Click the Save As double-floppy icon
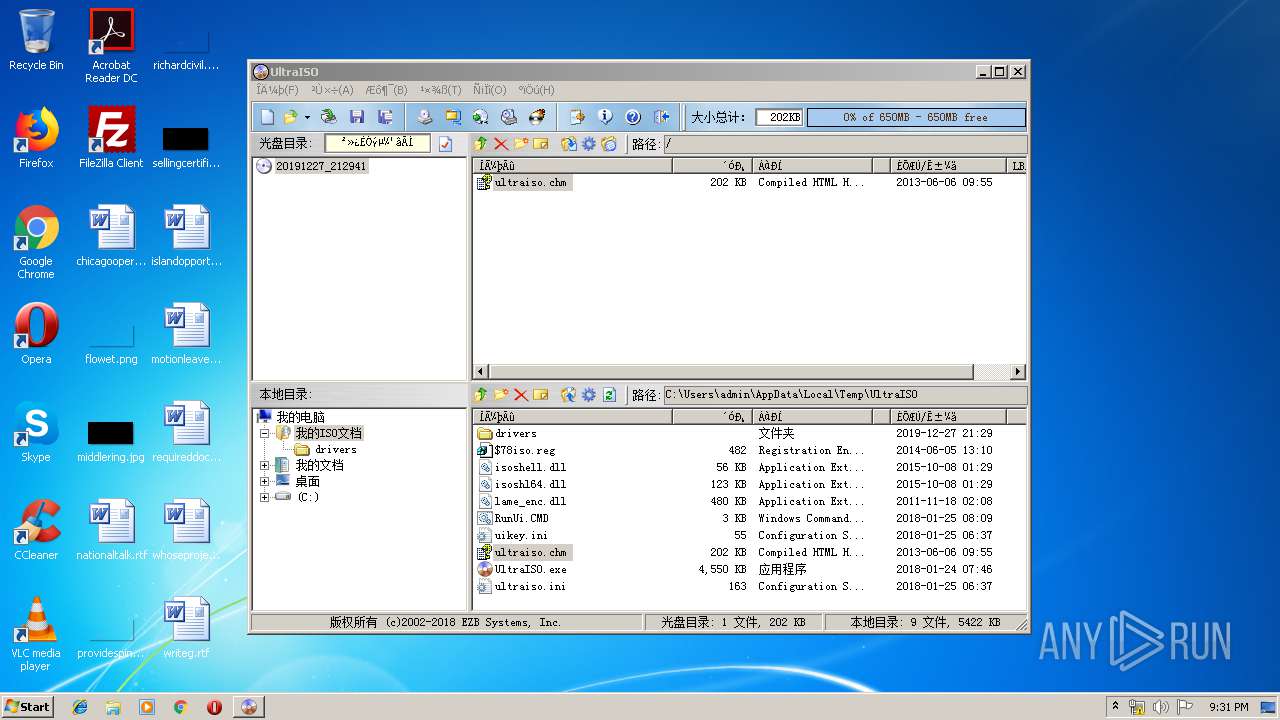This screenshot has width=1280, height=720. 385,117
